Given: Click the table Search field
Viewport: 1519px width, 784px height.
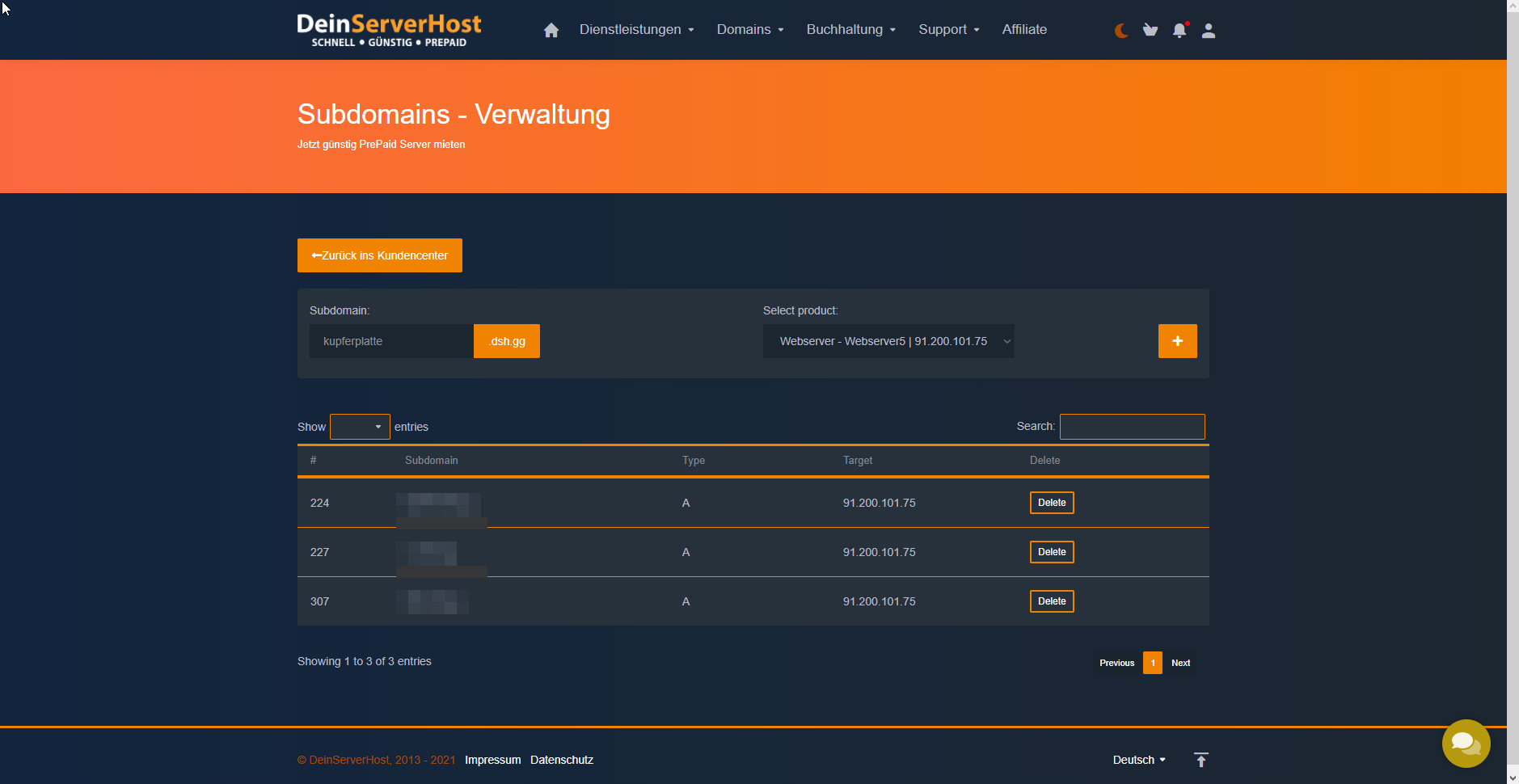Looking at the screenshot, I should coord(1132,427).
